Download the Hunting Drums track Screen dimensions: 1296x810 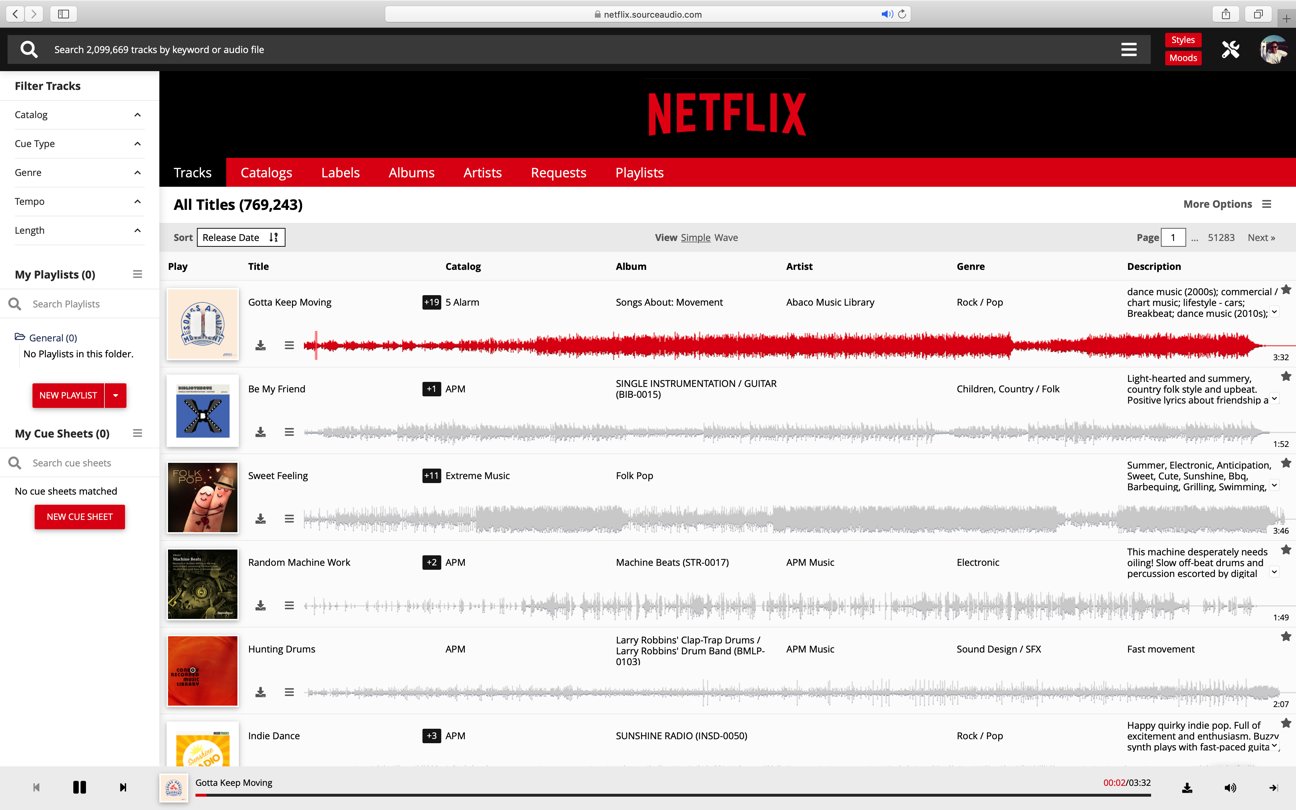[x=260, y=692]
